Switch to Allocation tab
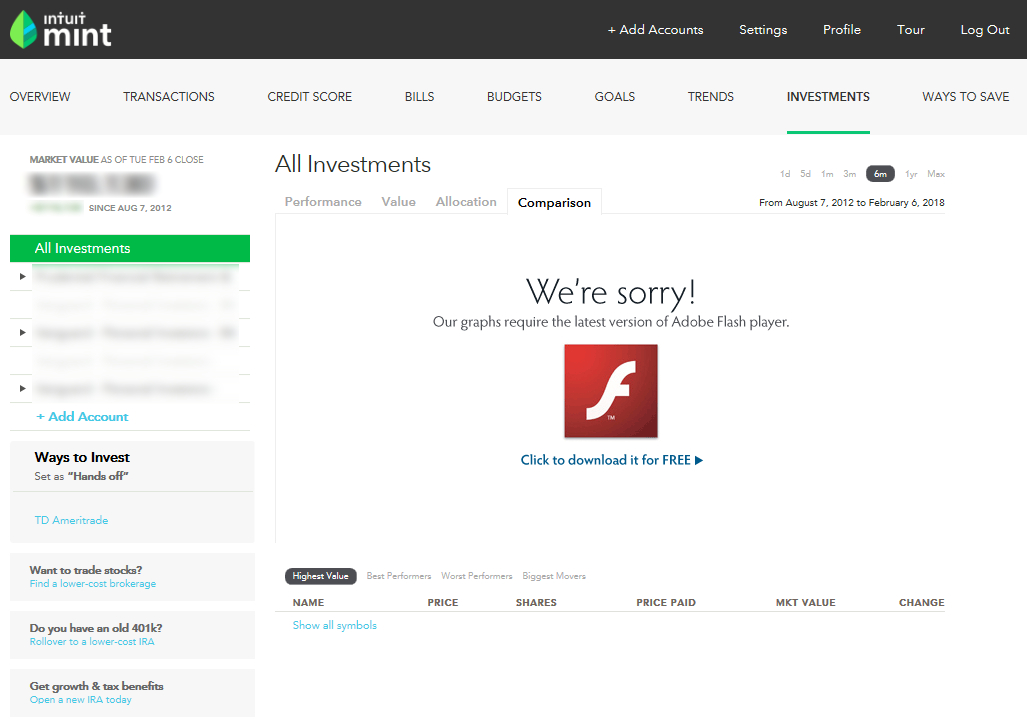 (466, 202)
